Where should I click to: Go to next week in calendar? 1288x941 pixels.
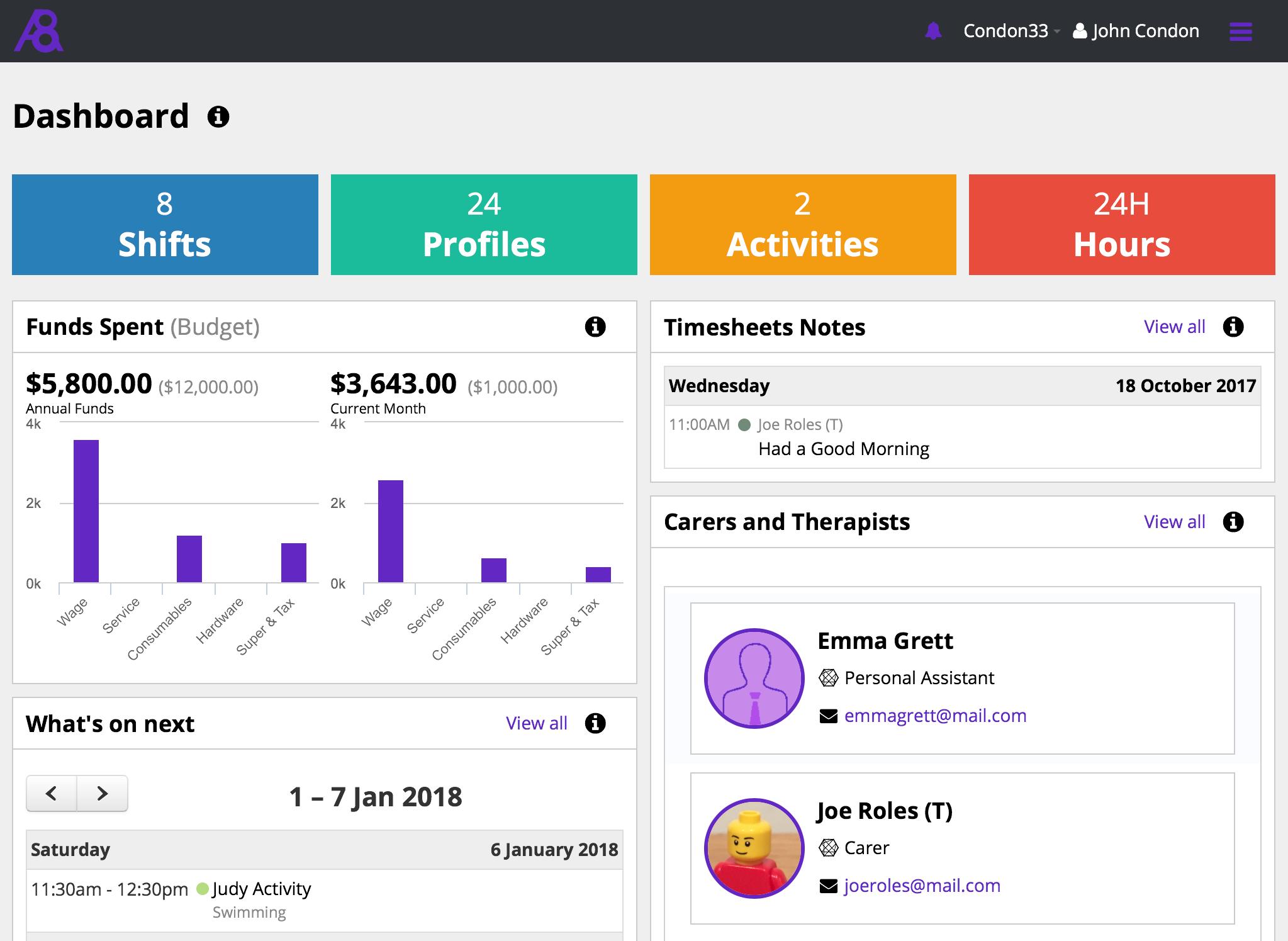pyautogui.click(x=103, y=793)
